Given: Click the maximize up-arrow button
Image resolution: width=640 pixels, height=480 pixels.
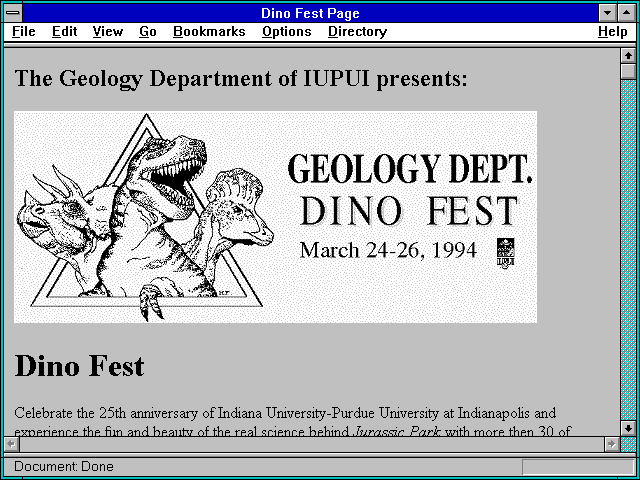Looking at the screenshot, I should 627,13.
